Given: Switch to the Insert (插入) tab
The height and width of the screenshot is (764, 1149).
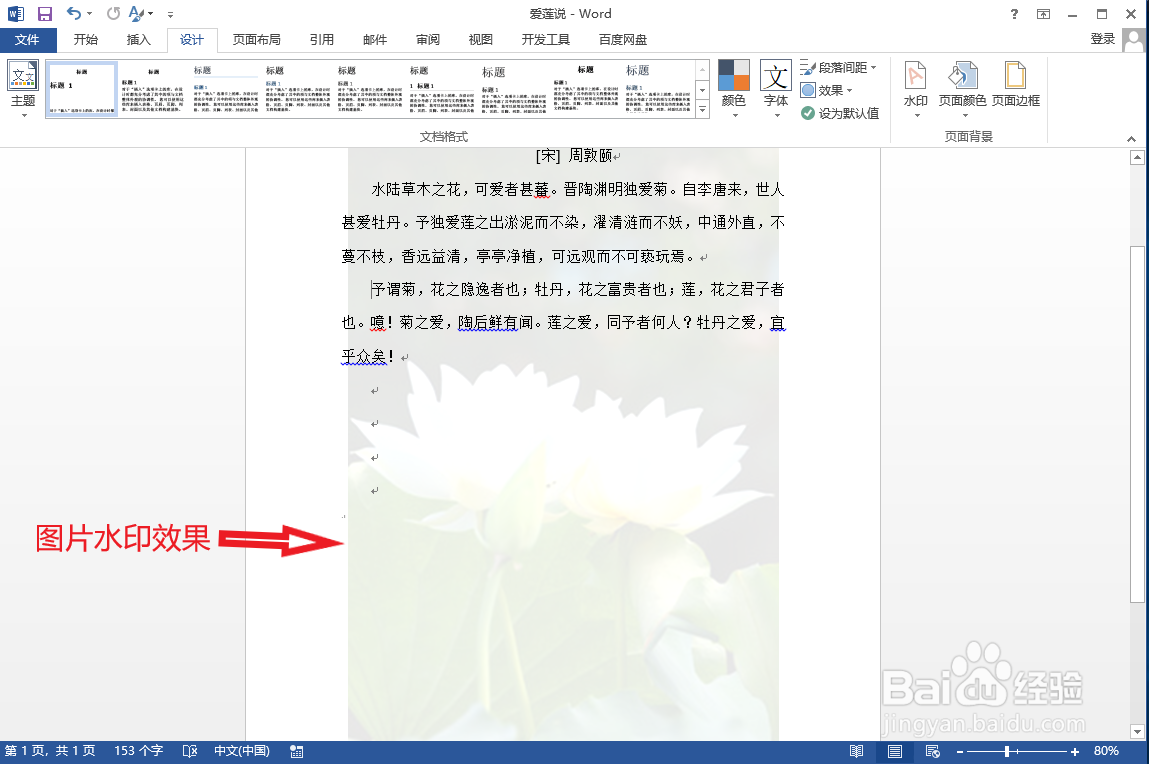Looking at the screenshot, I should pyautogui.click(x=138, y=40).
